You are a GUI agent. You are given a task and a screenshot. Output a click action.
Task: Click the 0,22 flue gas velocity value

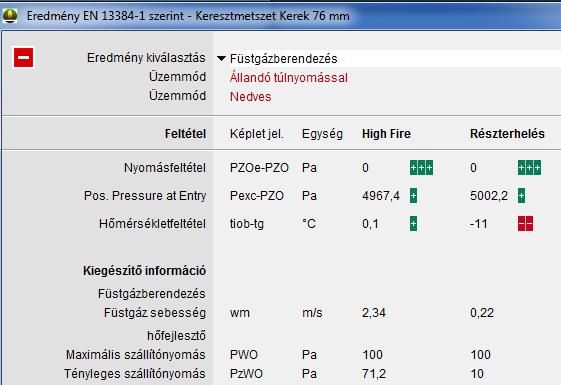tap(482, 313)
